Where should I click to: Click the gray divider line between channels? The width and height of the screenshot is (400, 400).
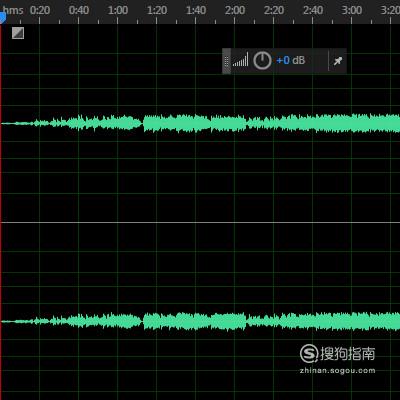[x=201, y=222]
